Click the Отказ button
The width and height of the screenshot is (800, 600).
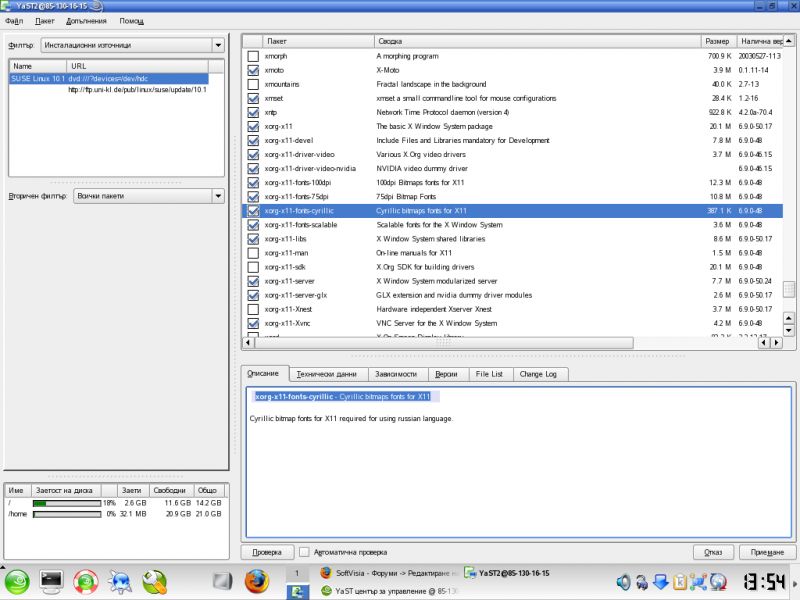[713, 552]
